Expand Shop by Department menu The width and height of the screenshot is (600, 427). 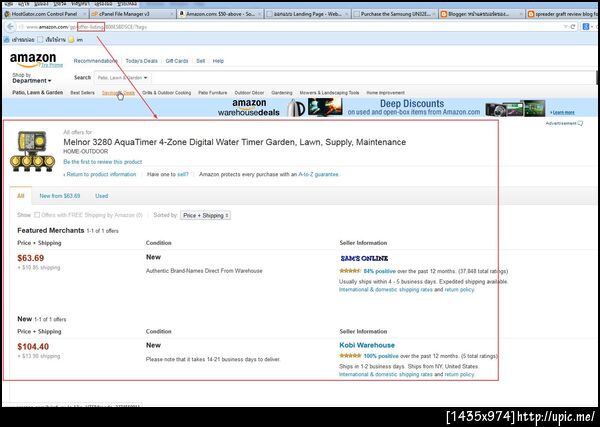point(31,78)
